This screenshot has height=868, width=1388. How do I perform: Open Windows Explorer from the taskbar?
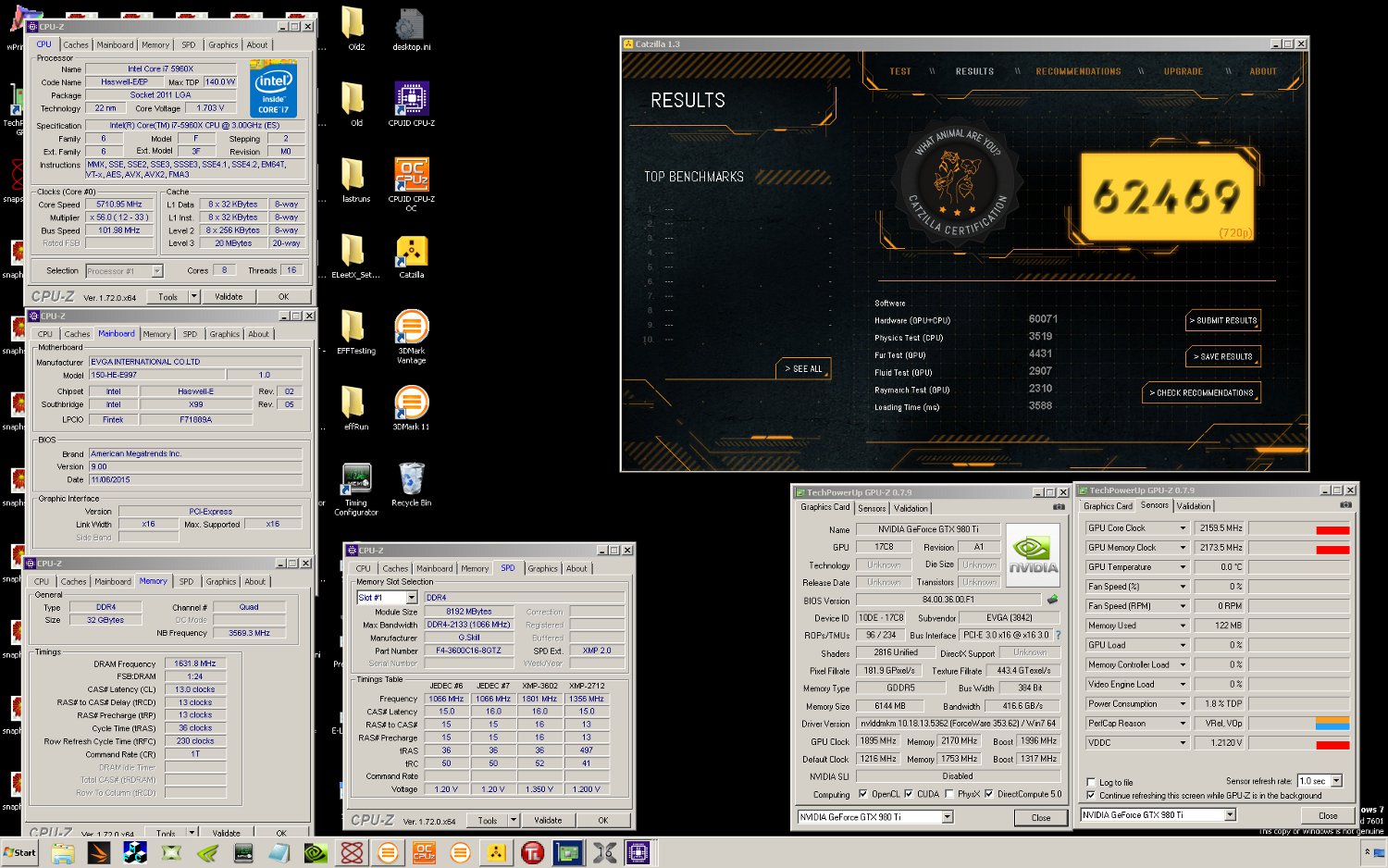[62, 852]
